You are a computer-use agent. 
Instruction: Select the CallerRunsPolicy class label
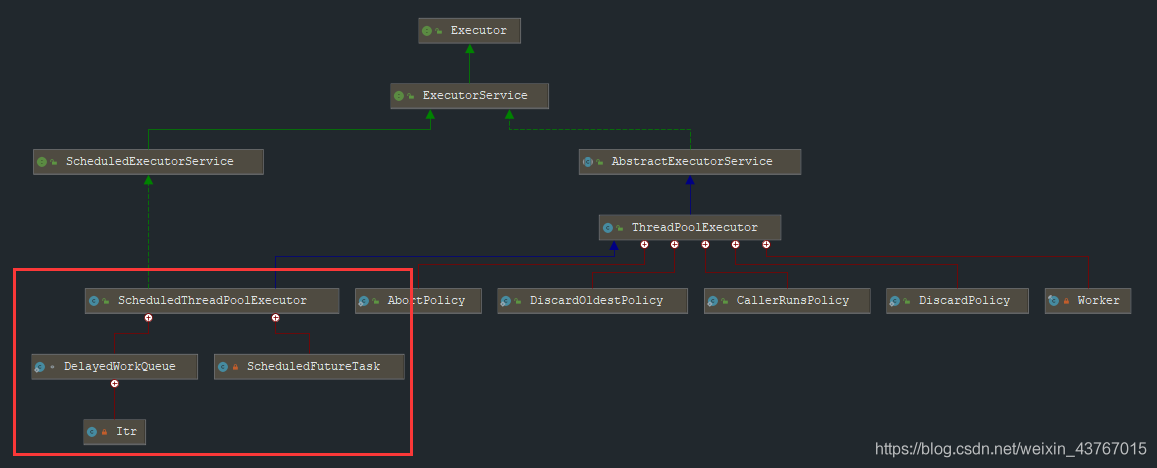[x=792, y=300]
